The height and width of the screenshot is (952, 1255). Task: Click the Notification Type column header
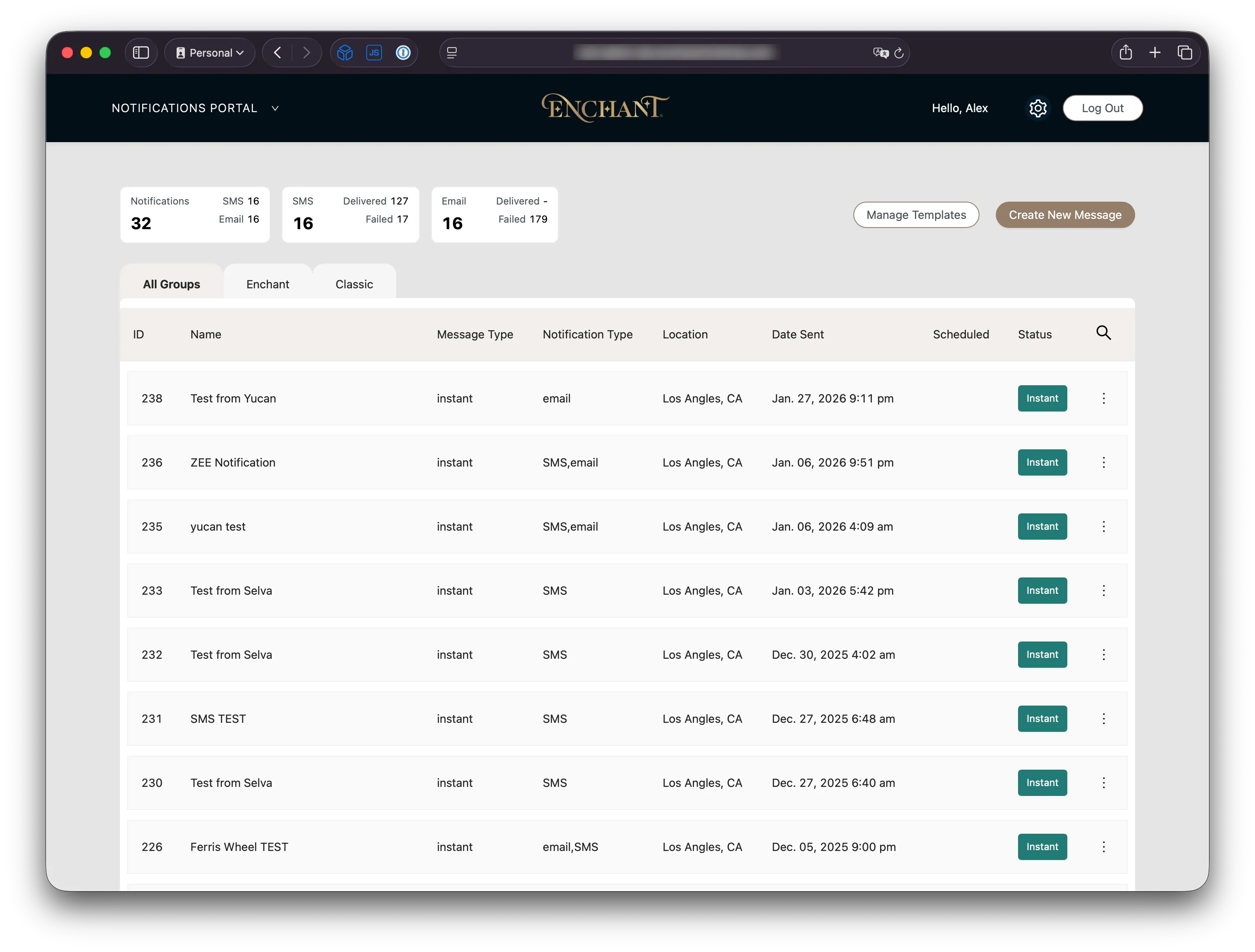(x=587, y=335)
